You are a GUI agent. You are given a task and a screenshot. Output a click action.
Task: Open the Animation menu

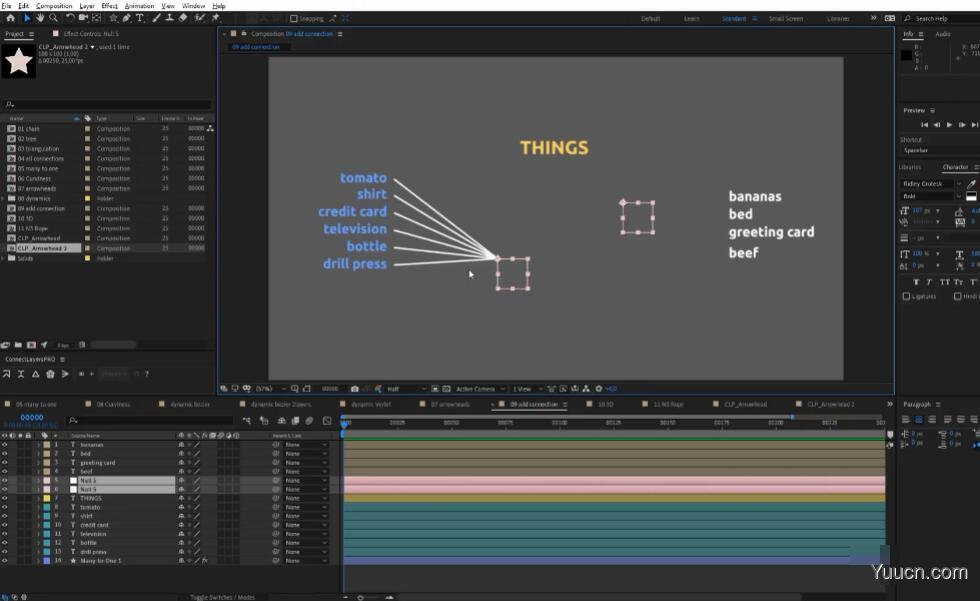tap(139, 6)
